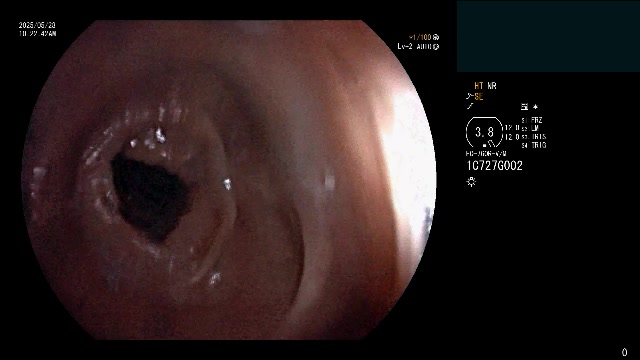Click the HT indicator in orange
Viewport: 640px width, 360px height.
pos(479,86)
